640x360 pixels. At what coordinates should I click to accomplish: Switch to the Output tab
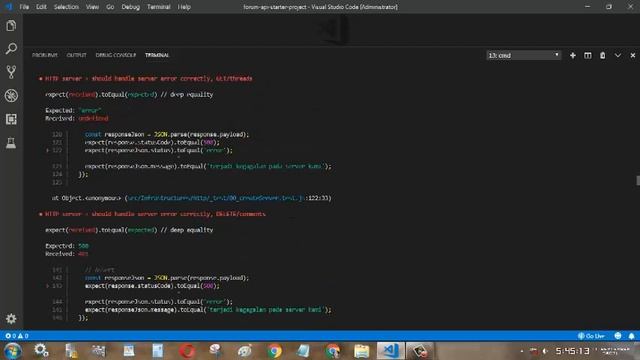[x=76, y=55]
